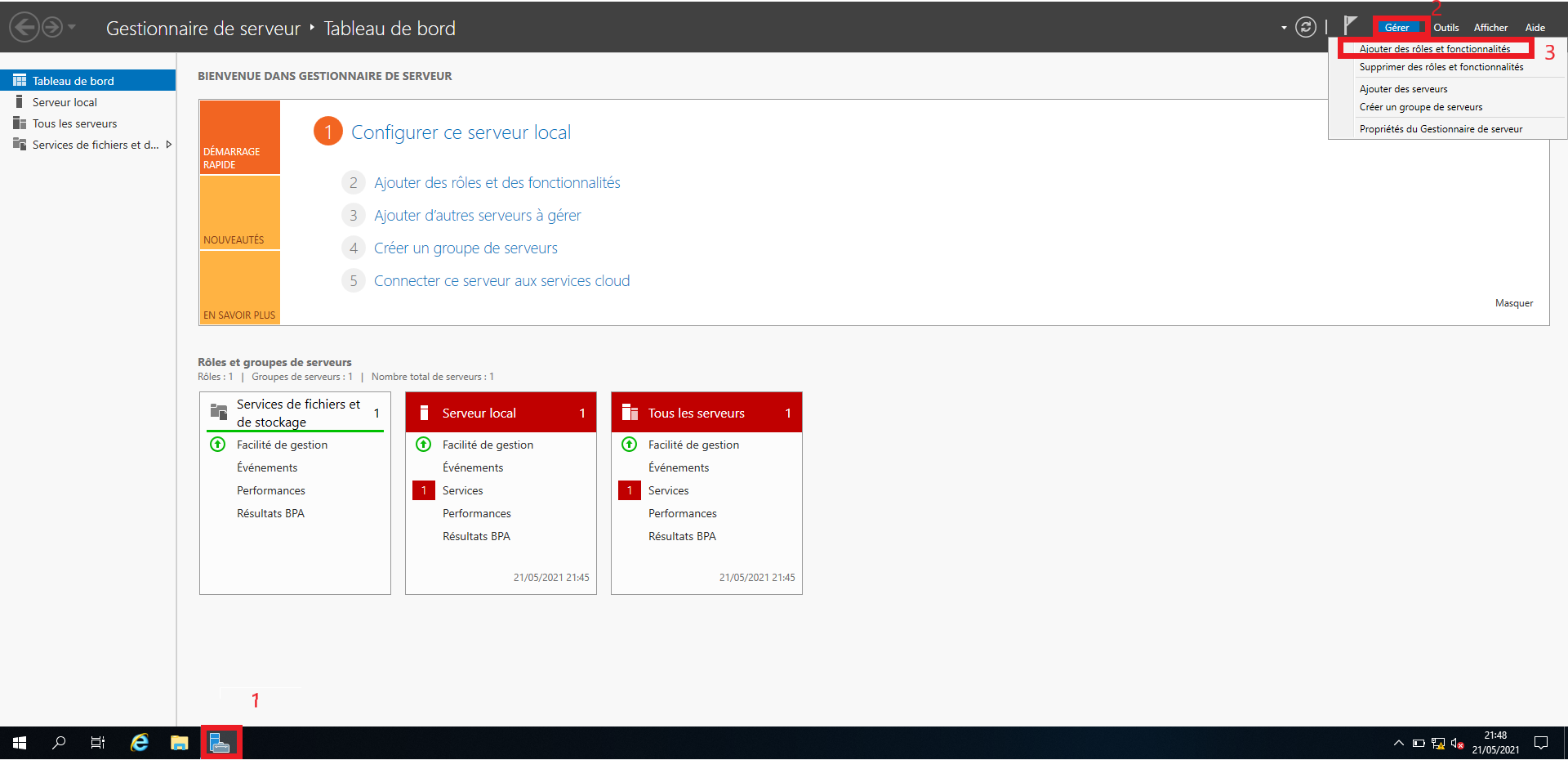Click the back navigation arrow
Viewport: 1568px width, 760px height.
24,28
